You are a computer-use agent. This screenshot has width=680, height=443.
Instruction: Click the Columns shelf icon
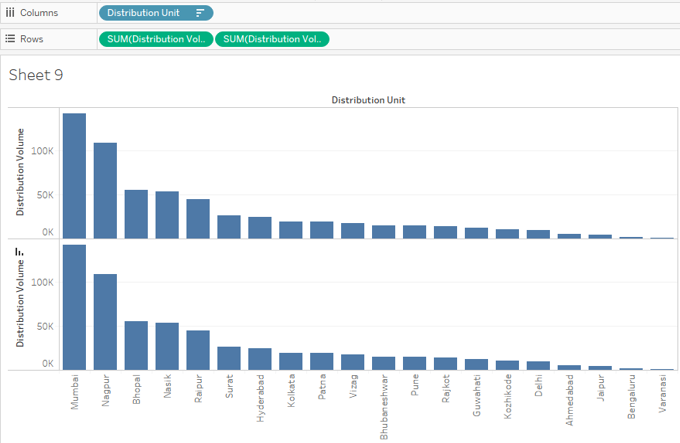(10, 13)
